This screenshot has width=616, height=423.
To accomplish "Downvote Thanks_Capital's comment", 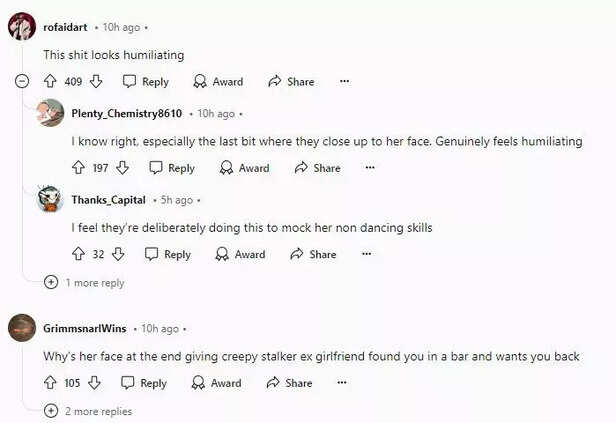I will pos(118,254).
